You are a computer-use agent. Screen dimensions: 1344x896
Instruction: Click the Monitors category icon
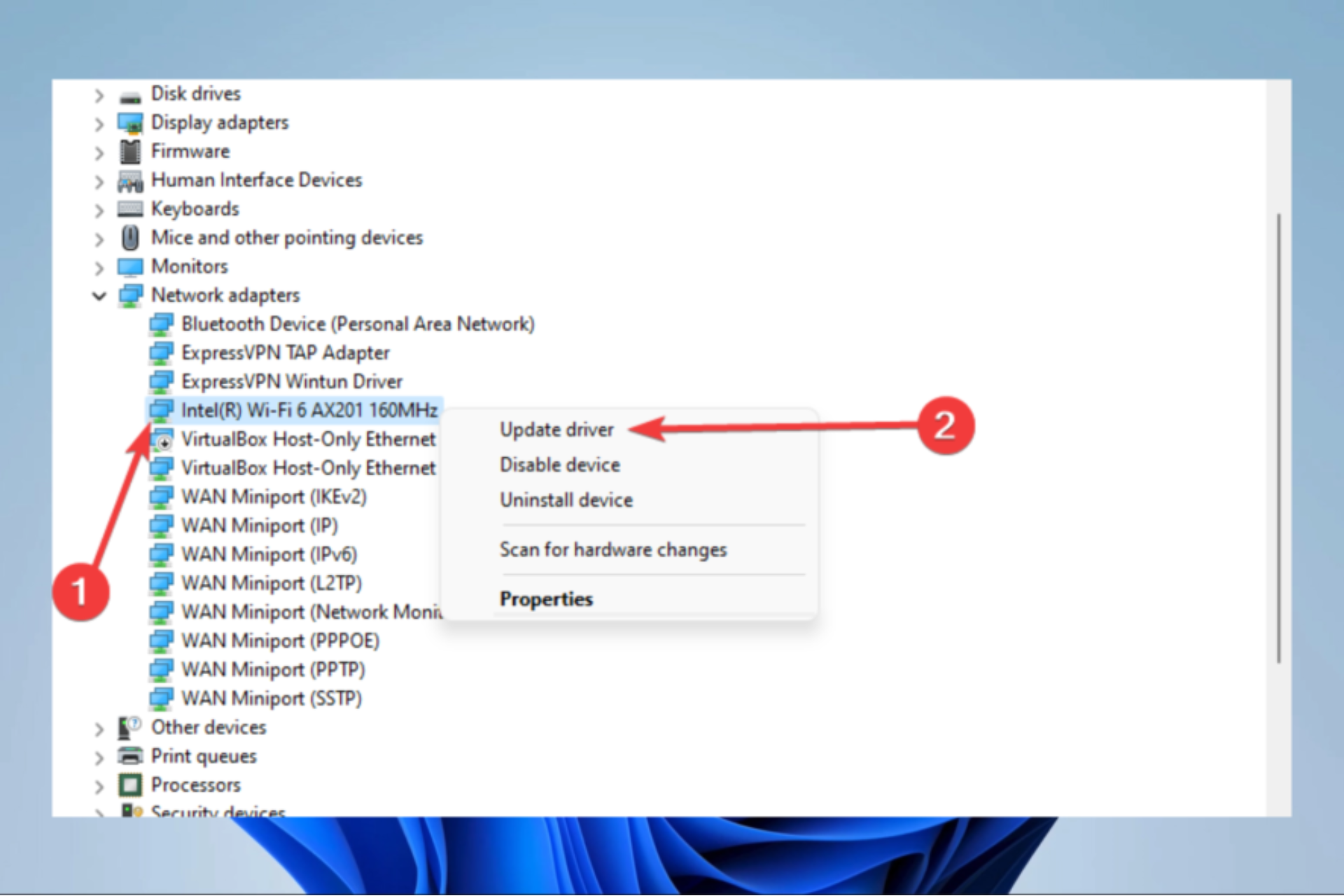pos(130,267)
